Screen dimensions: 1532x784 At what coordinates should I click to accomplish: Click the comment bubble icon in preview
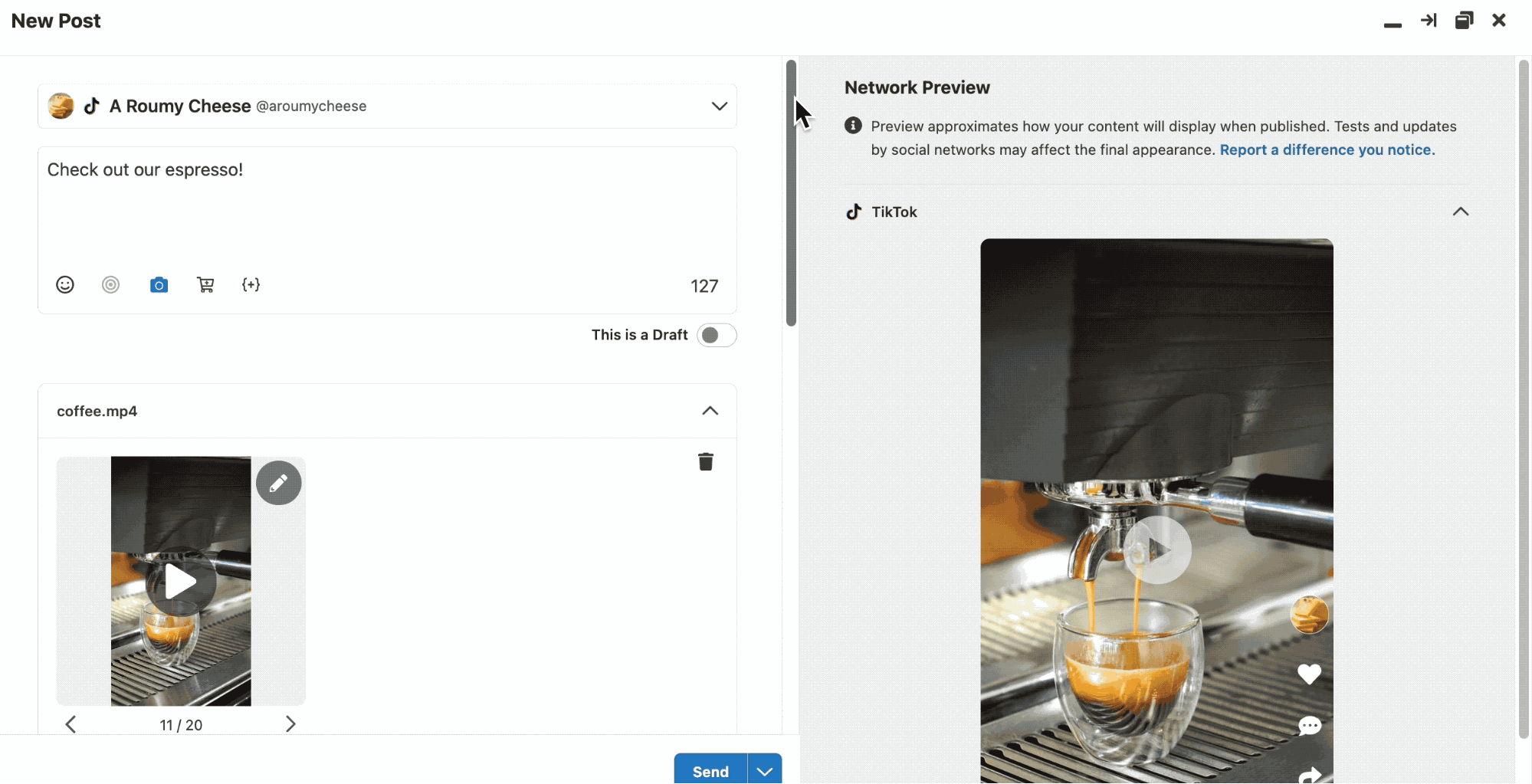pos(1309,726)
